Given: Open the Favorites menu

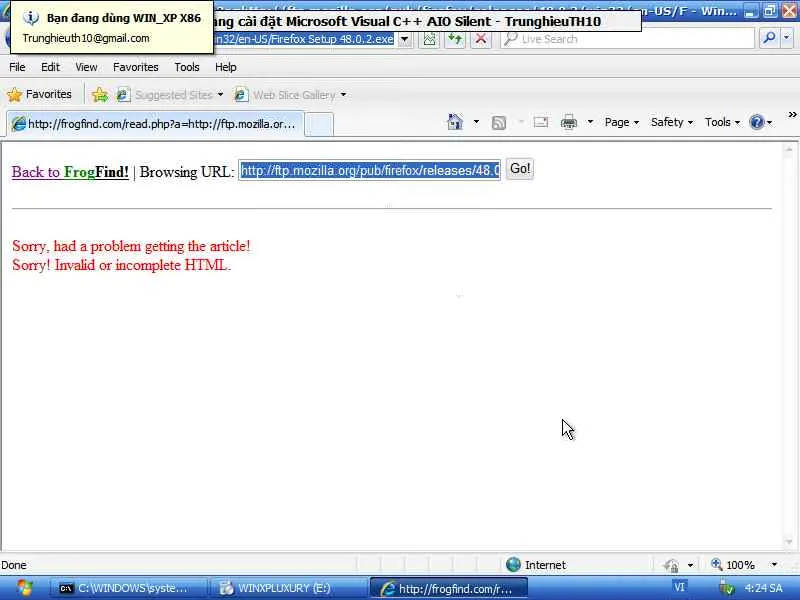Looking at the screenshot, I should click(x=136, y=67).
